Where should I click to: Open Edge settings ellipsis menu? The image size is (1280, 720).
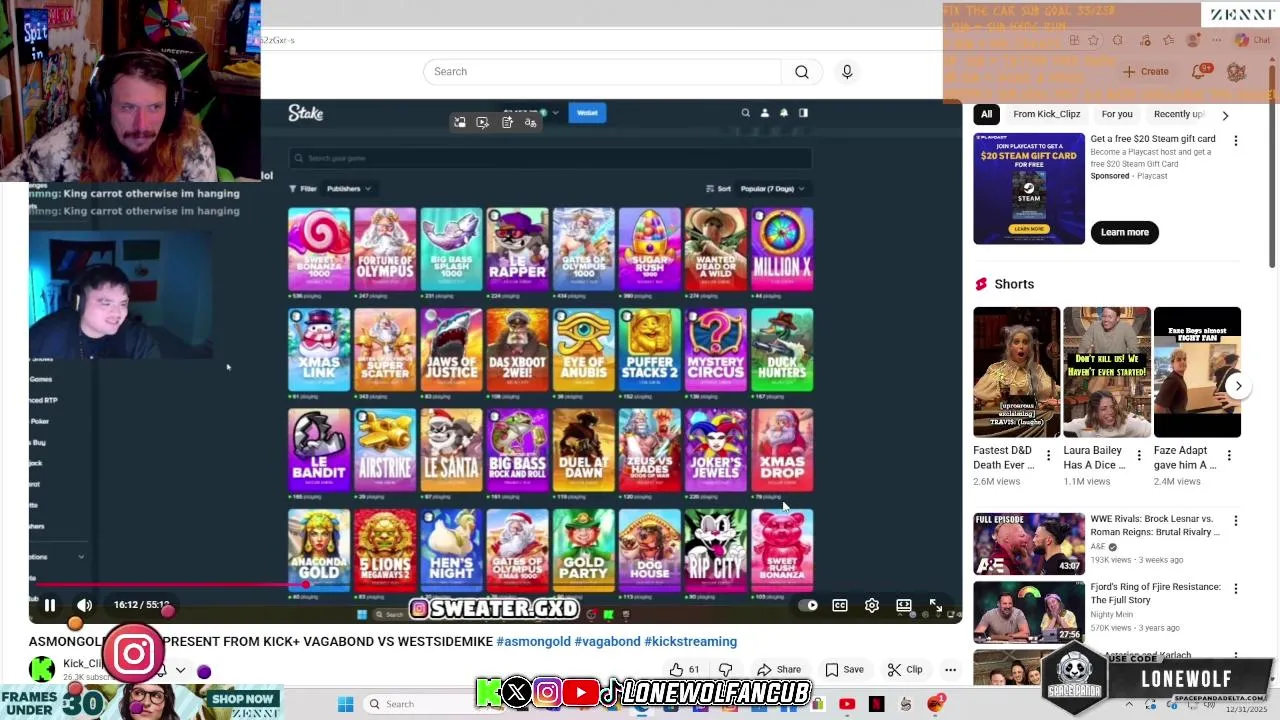[1216, 40]
